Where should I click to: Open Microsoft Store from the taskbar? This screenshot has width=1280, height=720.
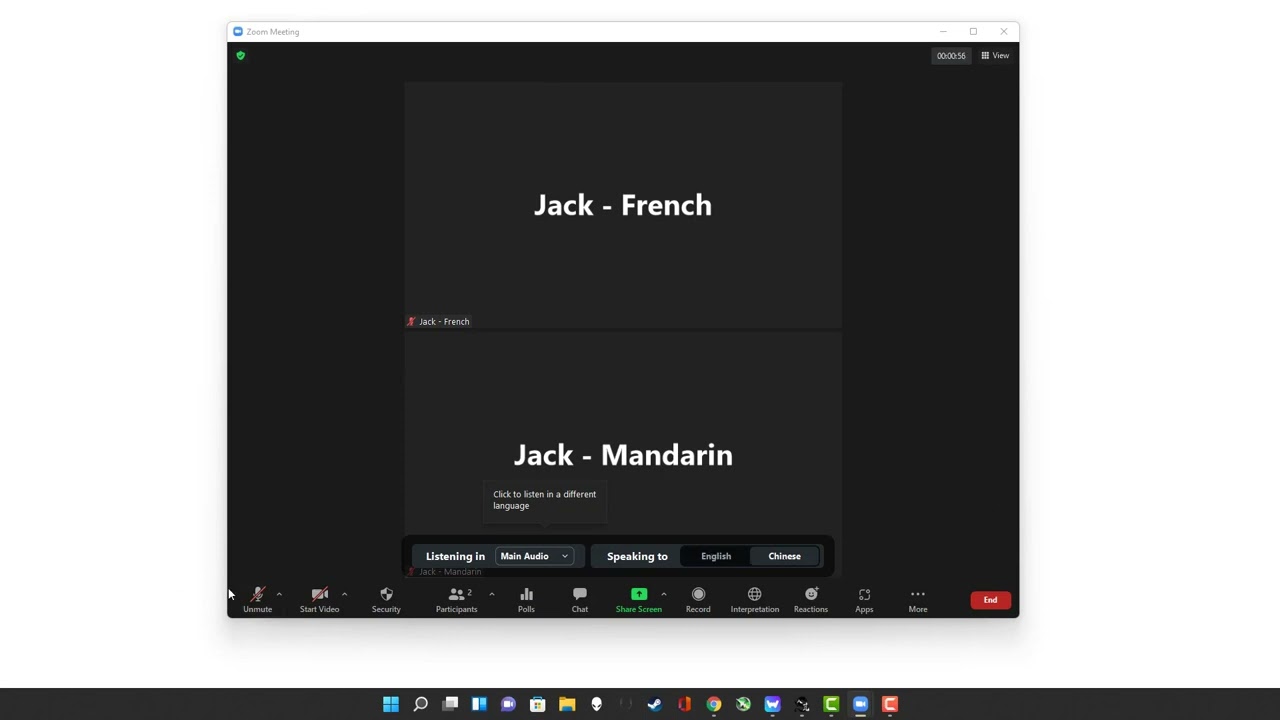pos(538,704)
